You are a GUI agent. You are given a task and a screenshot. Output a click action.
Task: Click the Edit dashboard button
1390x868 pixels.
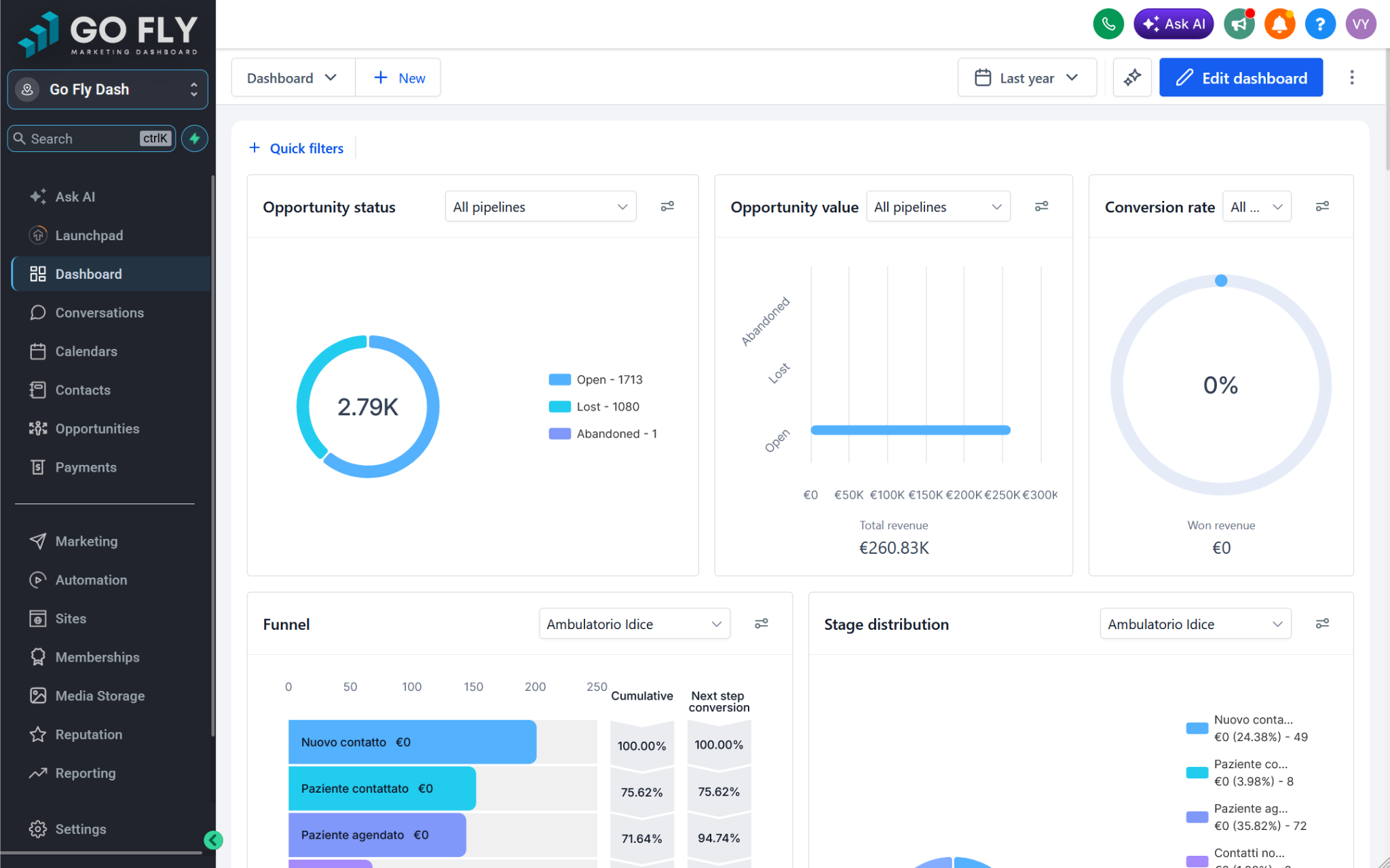click(x=1241, y=77)
